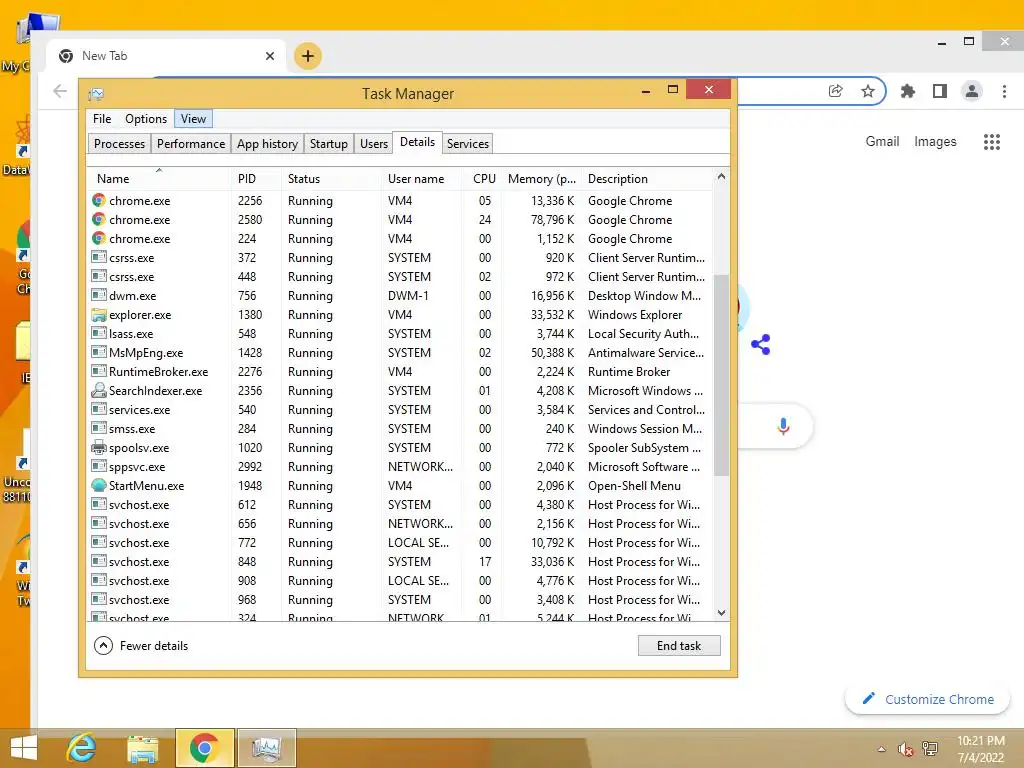
Task: Open a new Chrome tab with plus button
Action: point(308,56)
